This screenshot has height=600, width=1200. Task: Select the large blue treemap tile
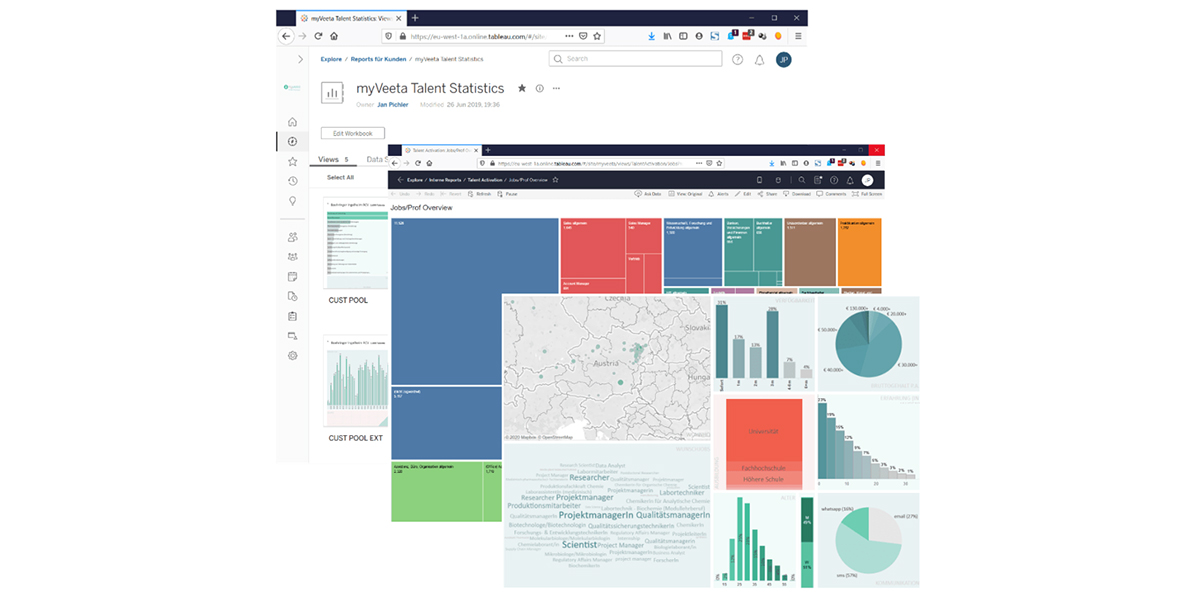pos(474,300)
